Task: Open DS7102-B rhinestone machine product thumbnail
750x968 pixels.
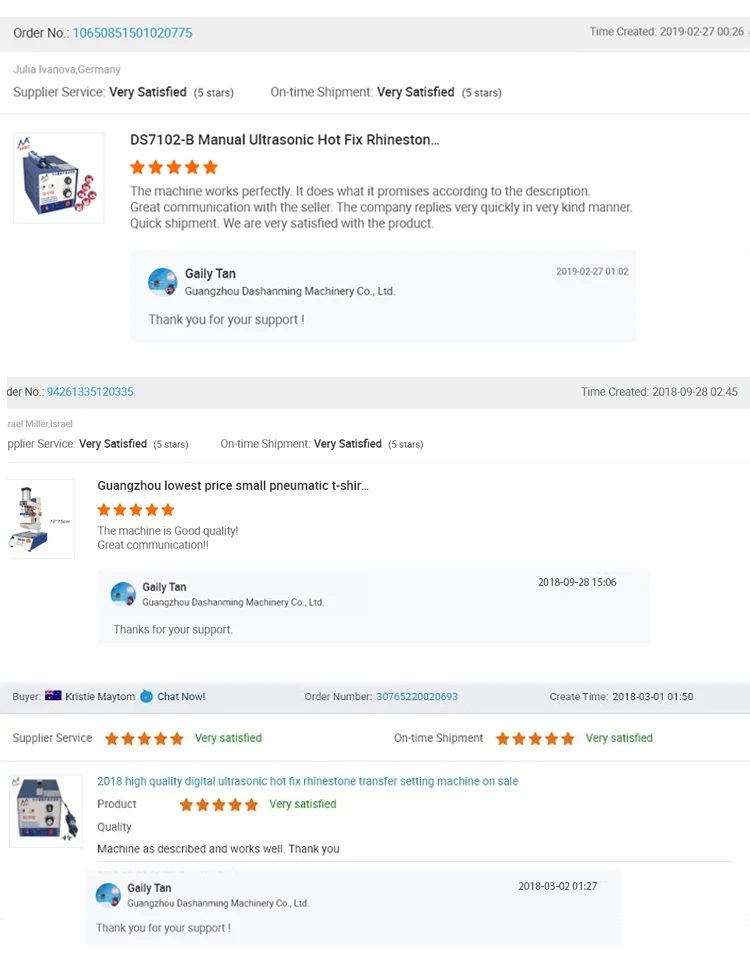Action: point(59,178)
